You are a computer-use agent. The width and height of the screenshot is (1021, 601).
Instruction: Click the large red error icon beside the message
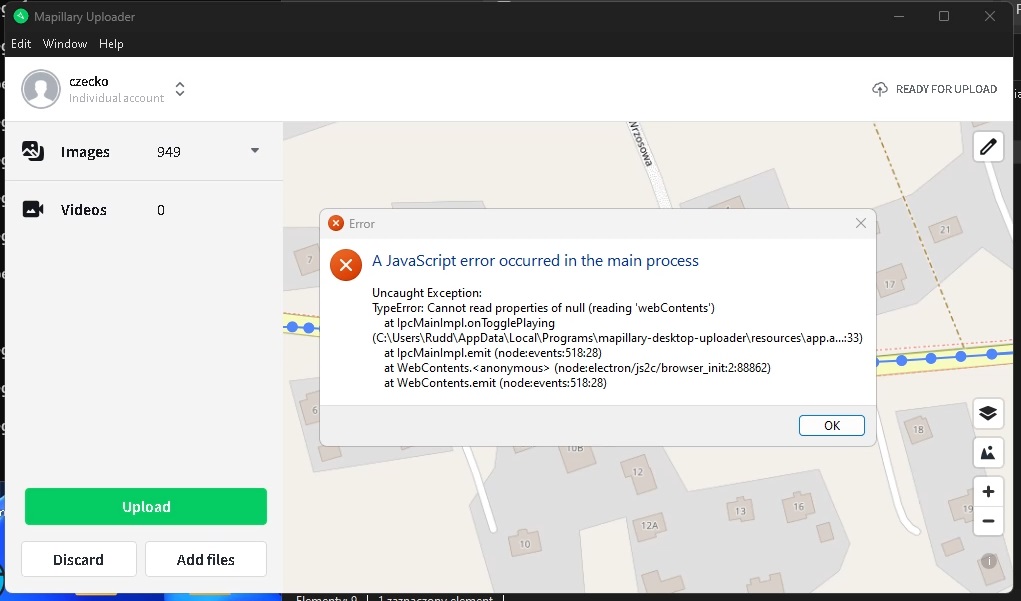(346, 265)
